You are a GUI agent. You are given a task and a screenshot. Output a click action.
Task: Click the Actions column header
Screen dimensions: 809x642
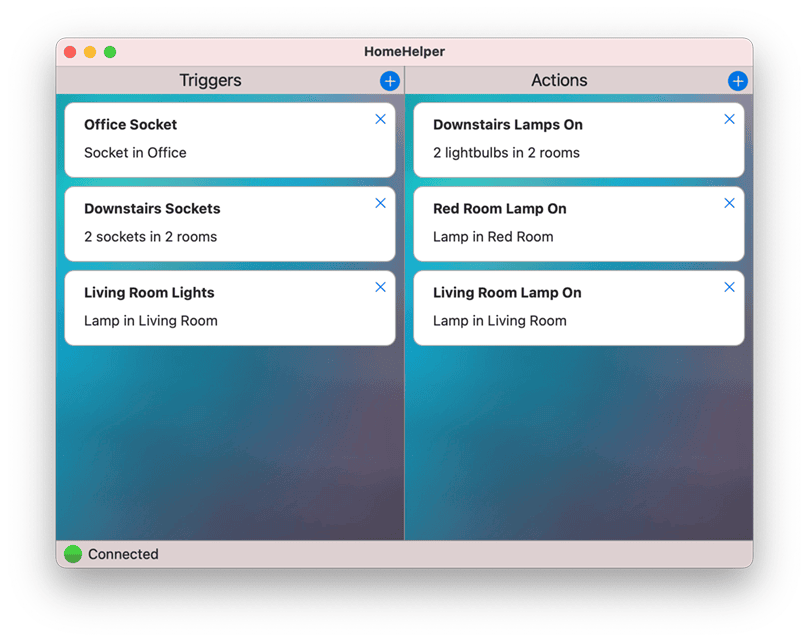tap(559, 80)
